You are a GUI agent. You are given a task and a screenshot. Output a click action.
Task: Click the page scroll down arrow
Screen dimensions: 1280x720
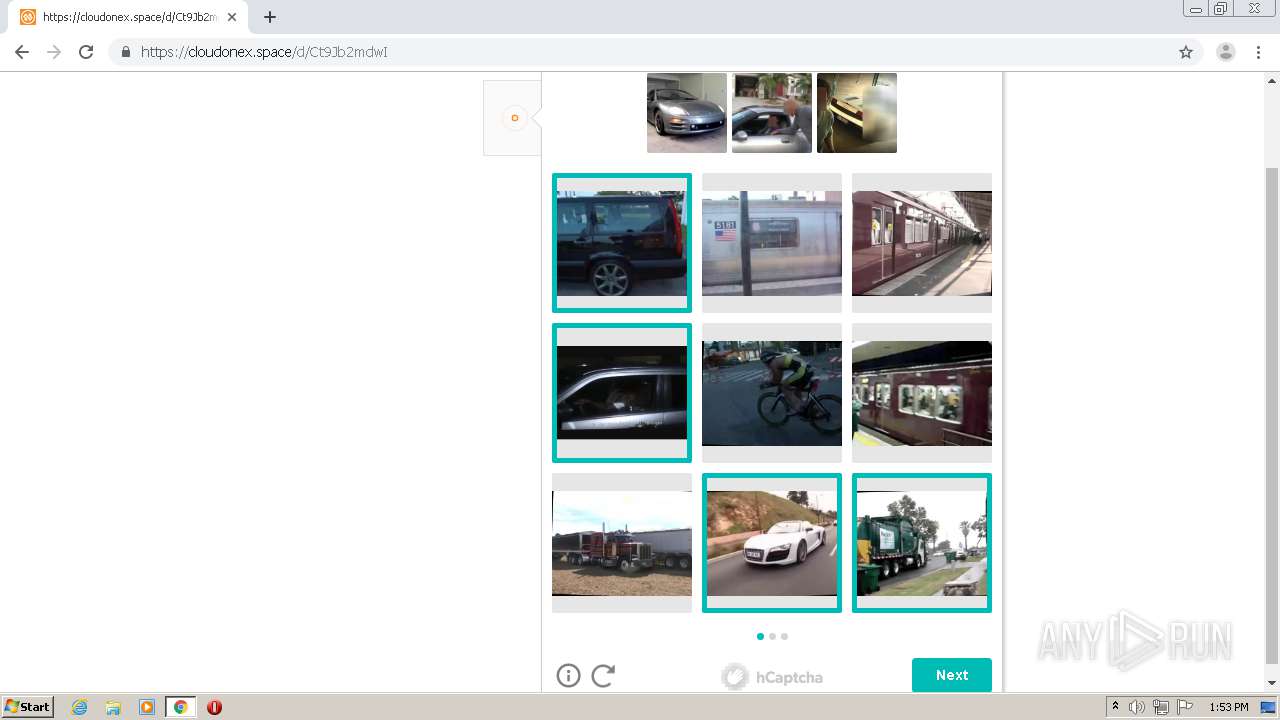[x=1272, y=683]
